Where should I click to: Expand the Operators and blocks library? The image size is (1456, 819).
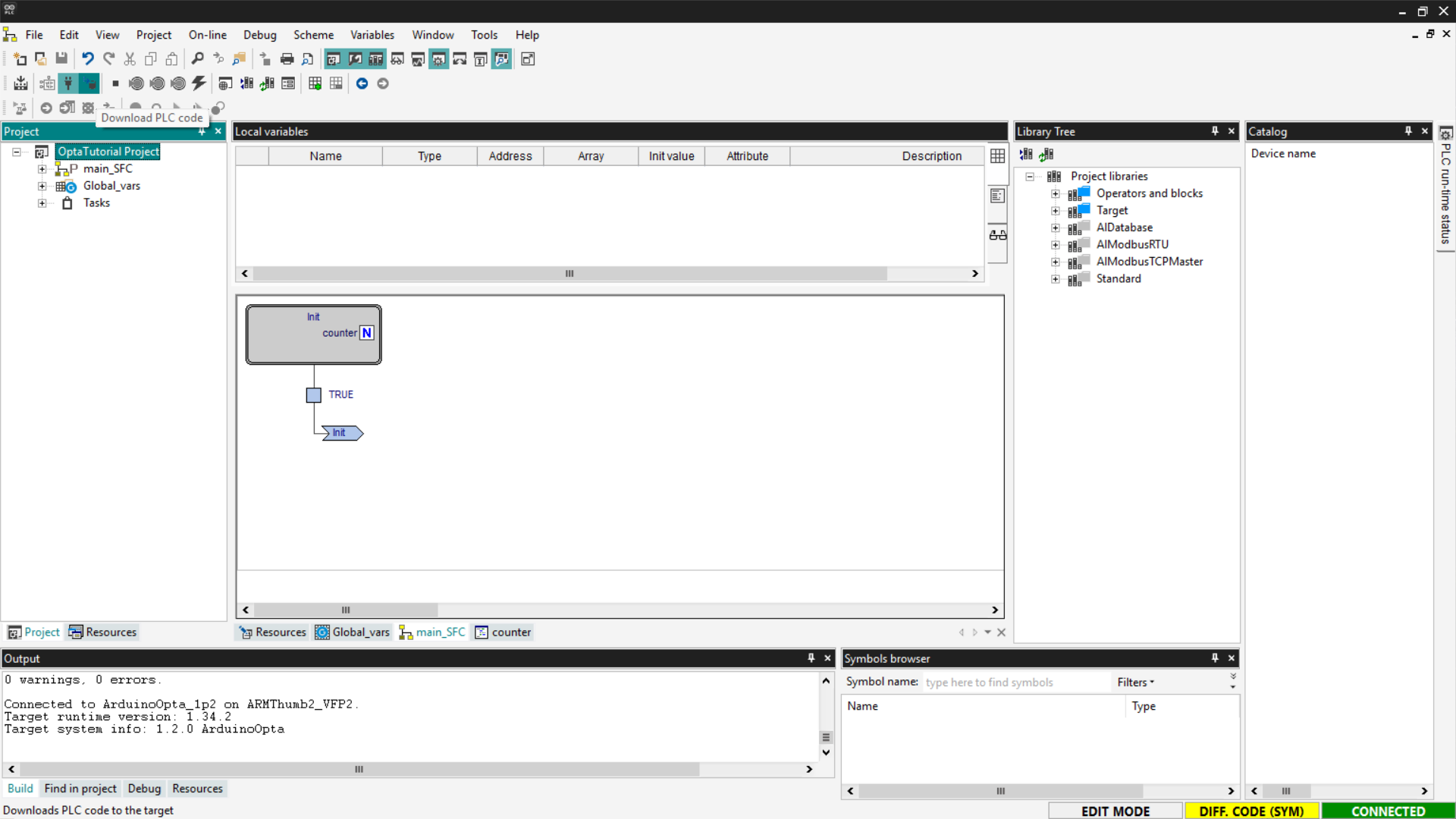[x=1055, y=193]
